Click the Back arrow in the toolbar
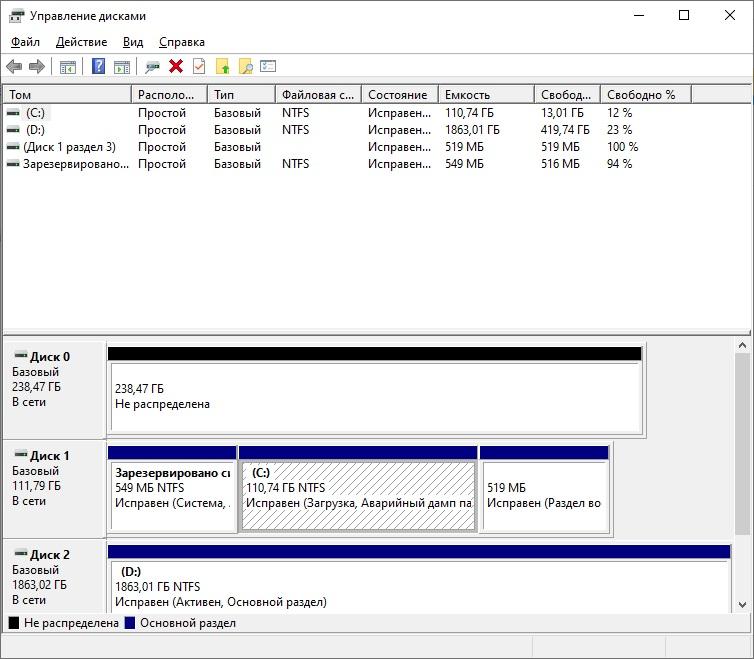The width and height of the screenshot is (754, 659). click(14, 66)
